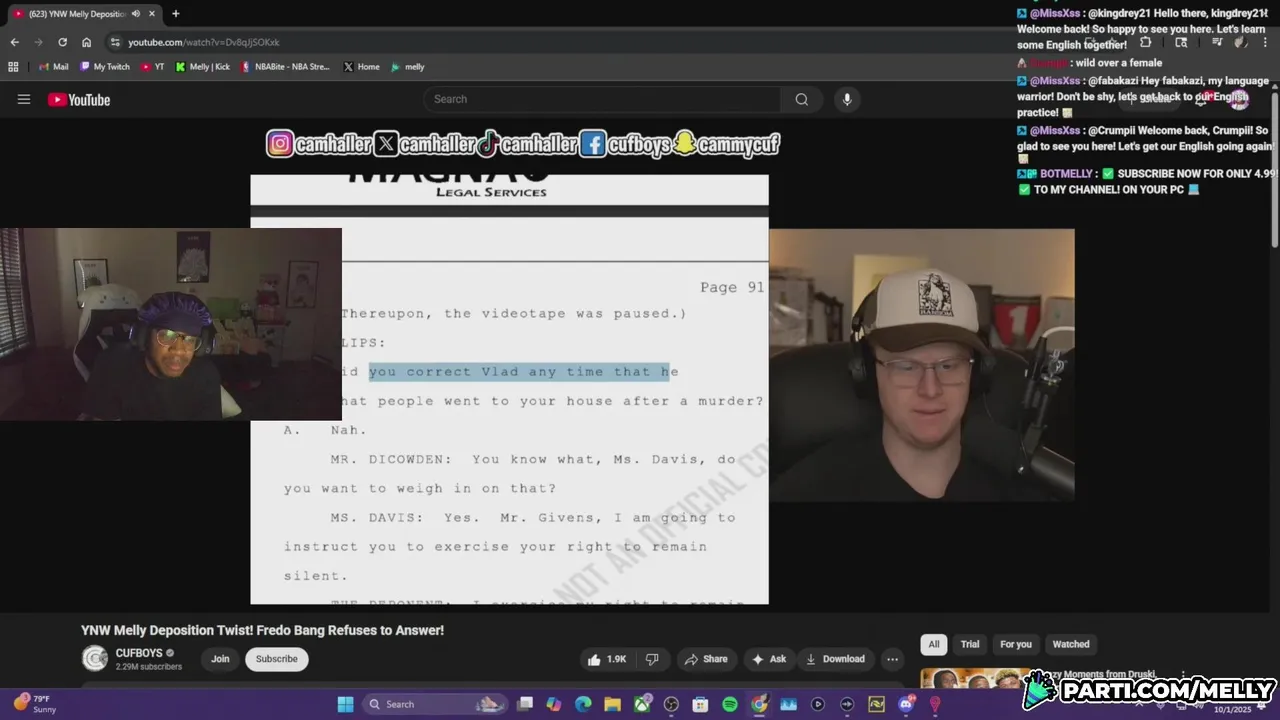Select the All filter chip
Image resolution: width=1280 pixels, height=720 pixels.
click(934, 644)
